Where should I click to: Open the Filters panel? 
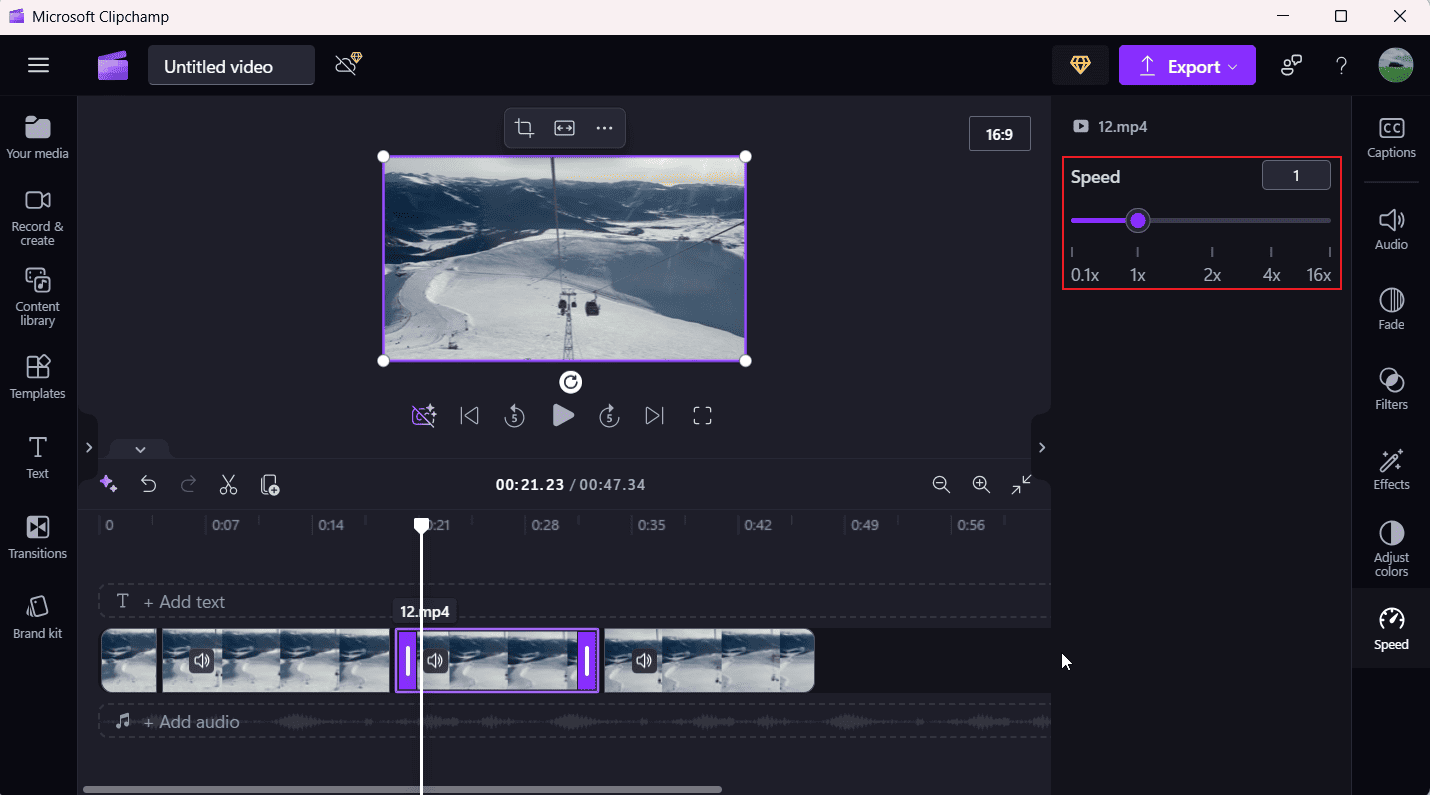point(1391,389)
